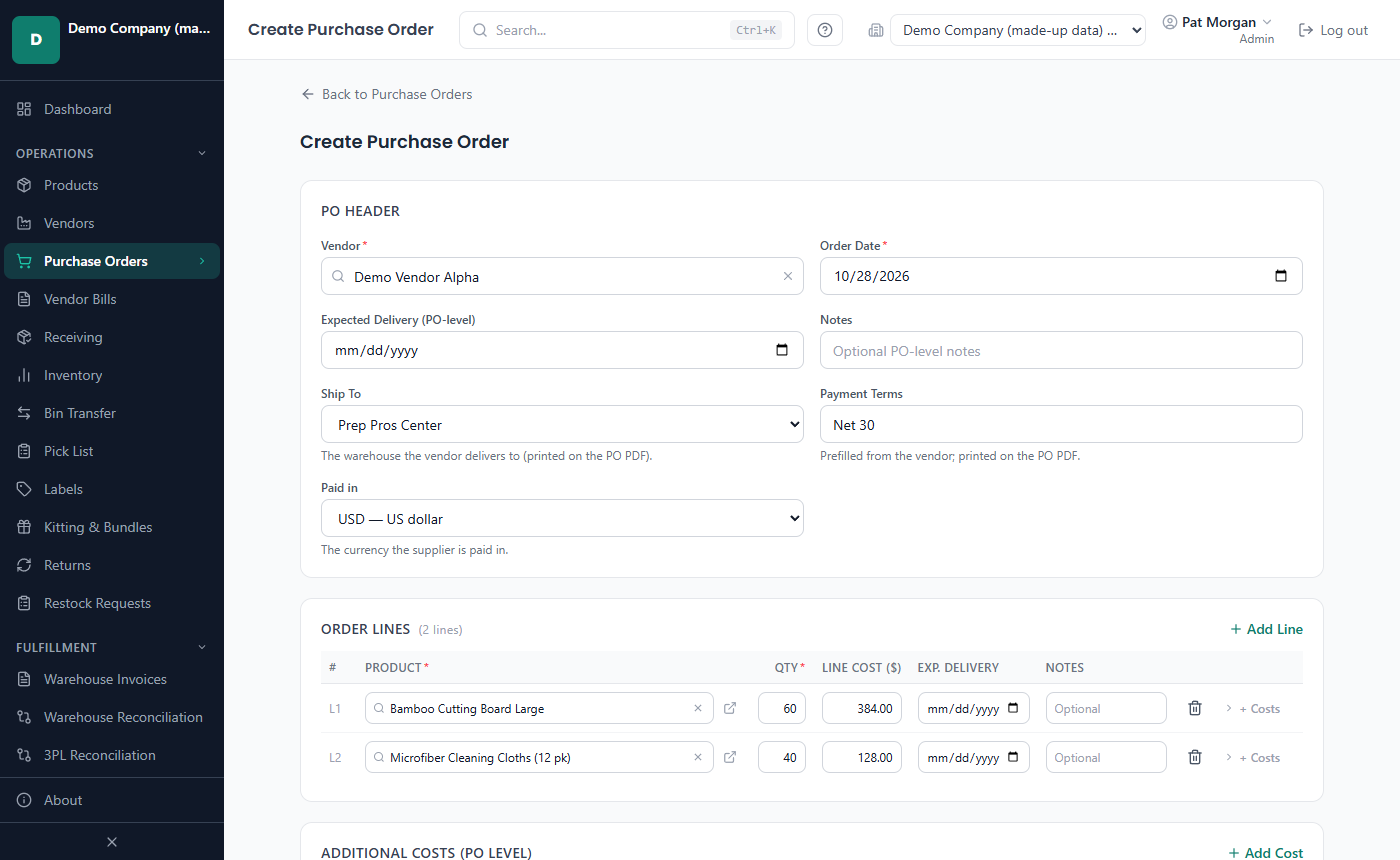Navigate to Inventory in the sidebar
The height and width of the screenshot is (860, 1400).
coord(112,375)
